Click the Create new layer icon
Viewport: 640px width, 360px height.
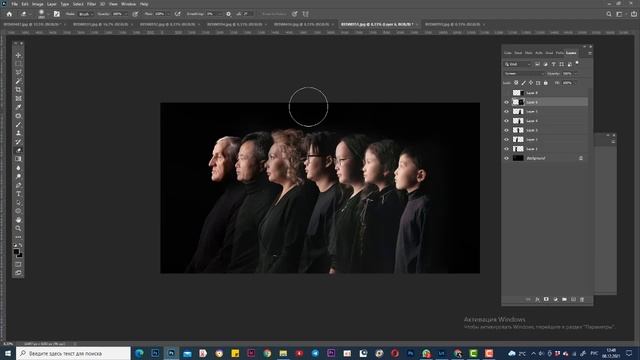coord(573,299)
